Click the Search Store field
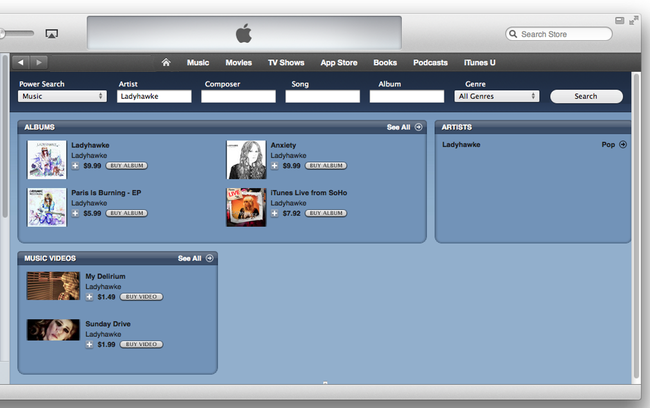The width and height of the screenshot is (650, 408). click(558, 34)
